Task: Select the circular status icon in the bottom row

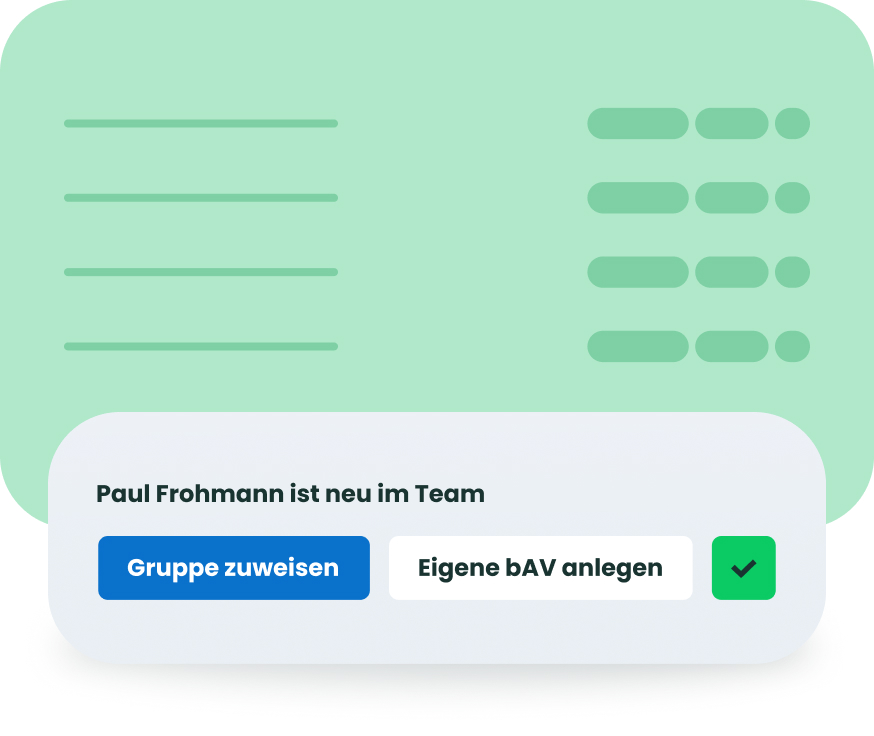Action: tap(793, 346)
